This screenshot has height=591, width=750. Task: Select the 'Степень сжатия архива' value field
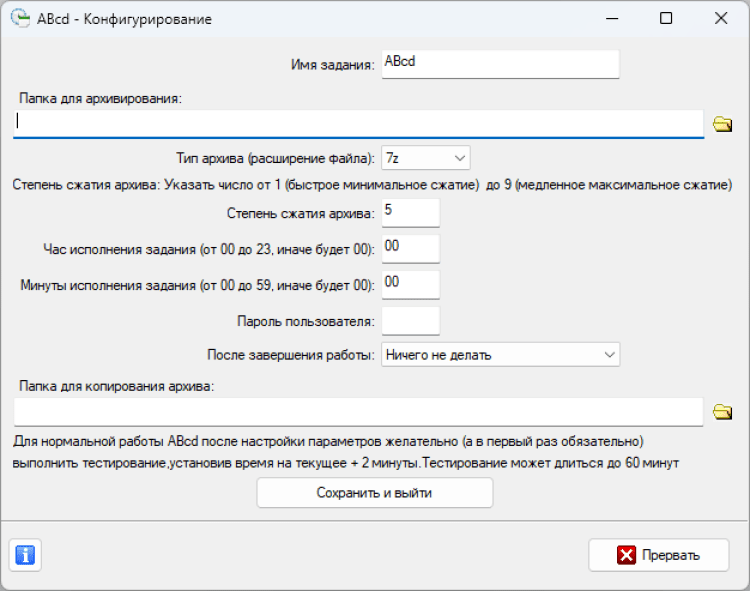pyautogui.click(x=410, y=212)
